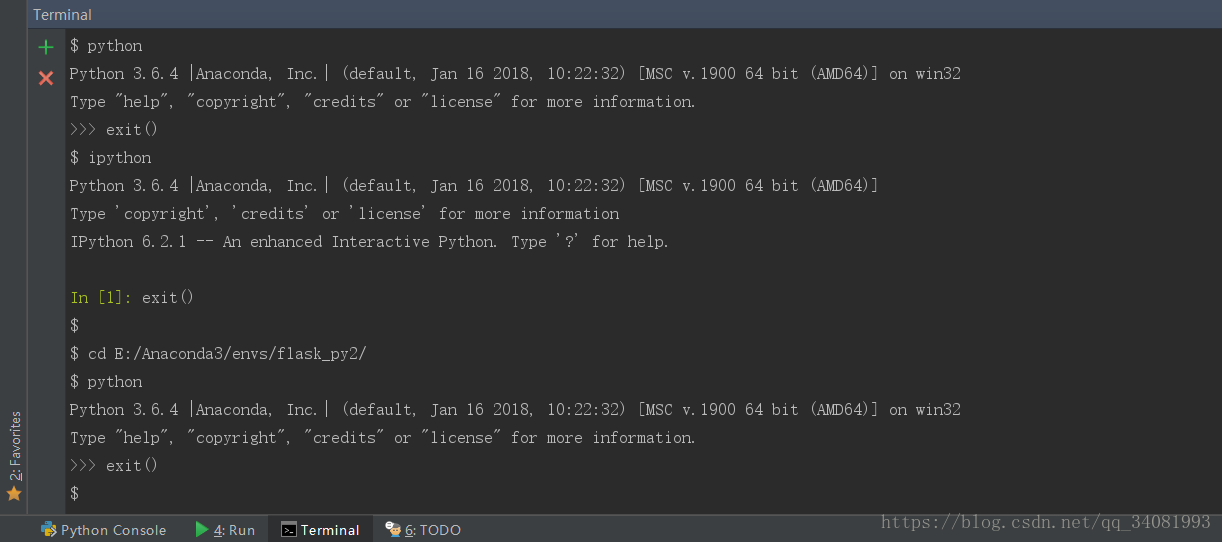Click the Terminal tab's prompt icon
This screenshot has width=1222, height=542.
[288, 530]
